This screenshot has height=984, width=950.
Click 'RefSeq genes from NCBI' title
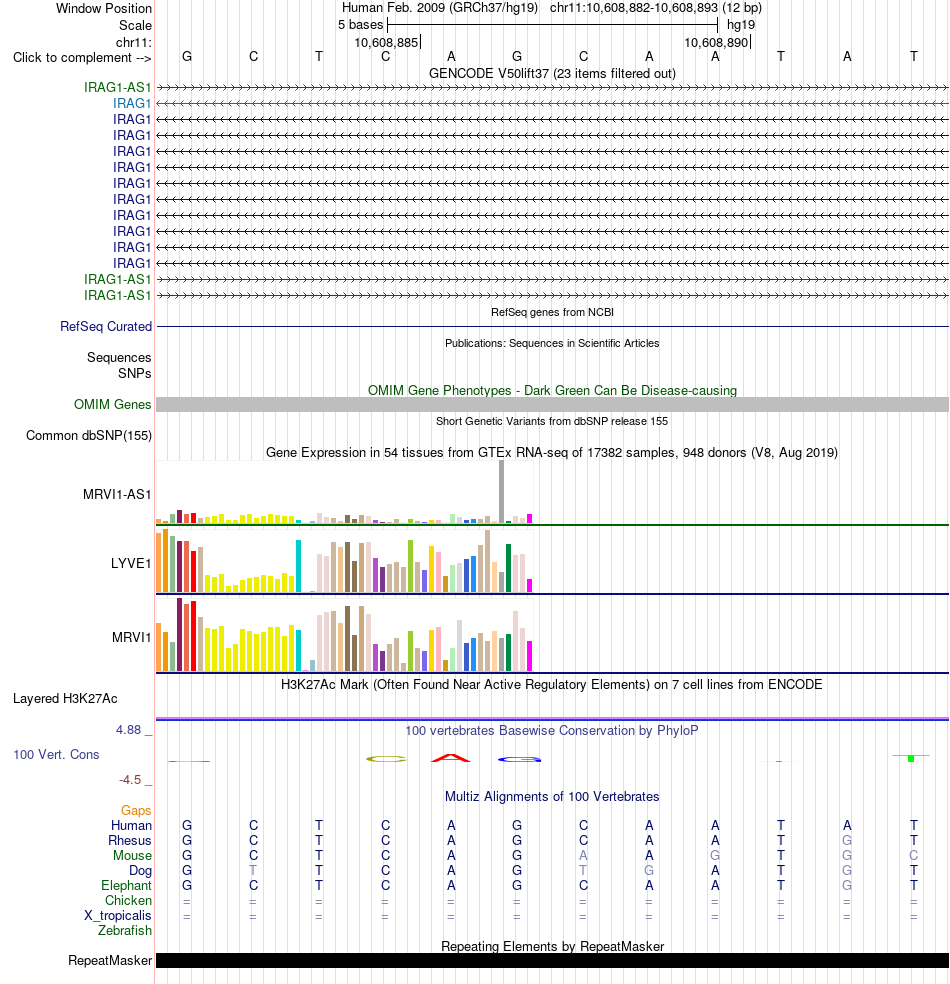pyautogui.click(x=552, y=312)
